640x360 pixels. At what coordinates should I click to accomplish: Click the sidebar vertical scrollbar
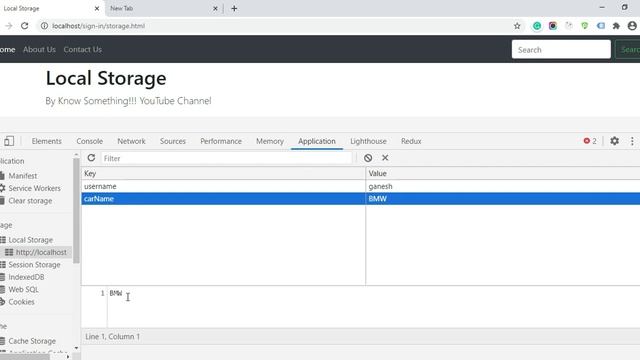[x=76, y=211]
